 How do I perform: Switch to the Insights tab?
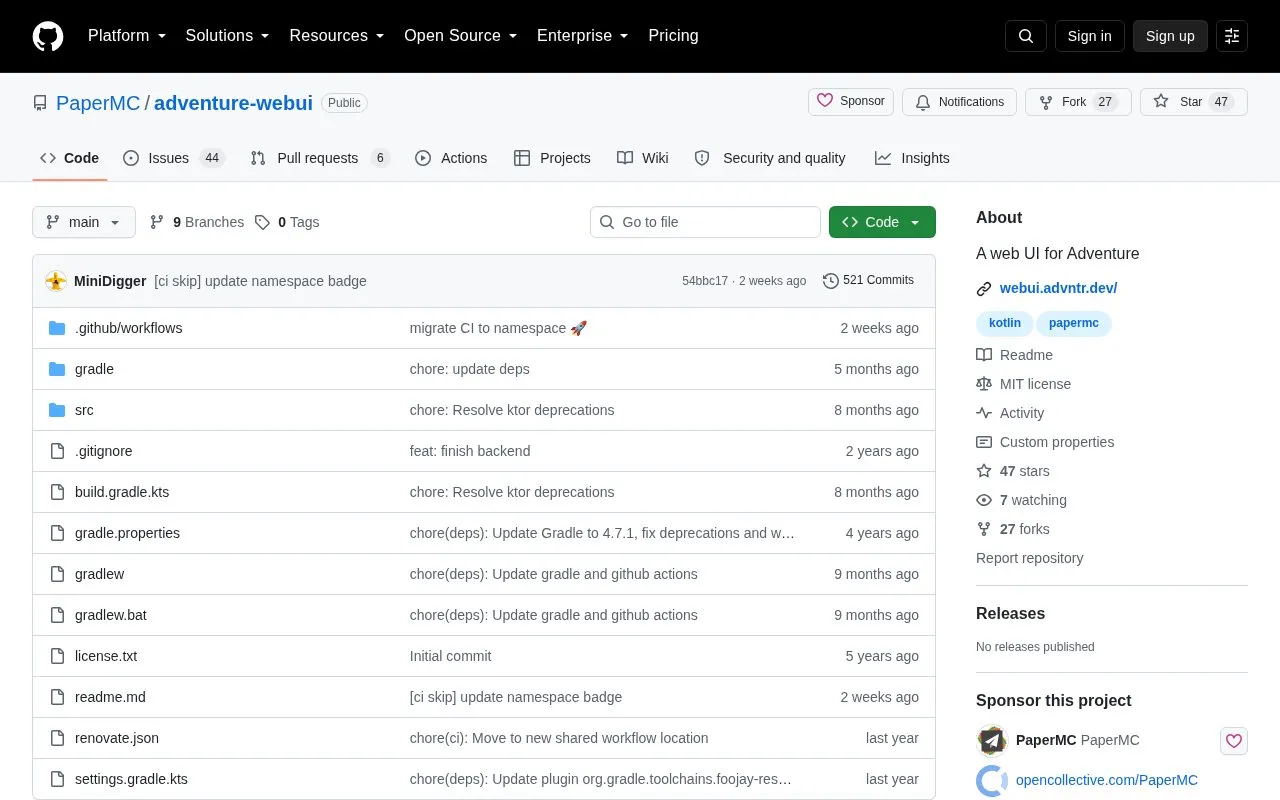click(912, 158)
